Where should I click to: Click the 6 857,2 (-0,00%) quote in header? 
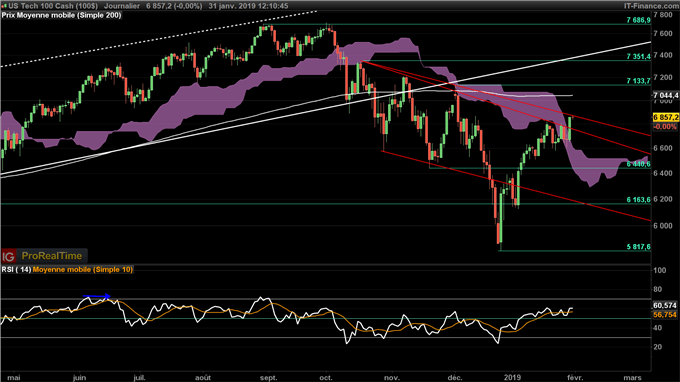(174, 6)
